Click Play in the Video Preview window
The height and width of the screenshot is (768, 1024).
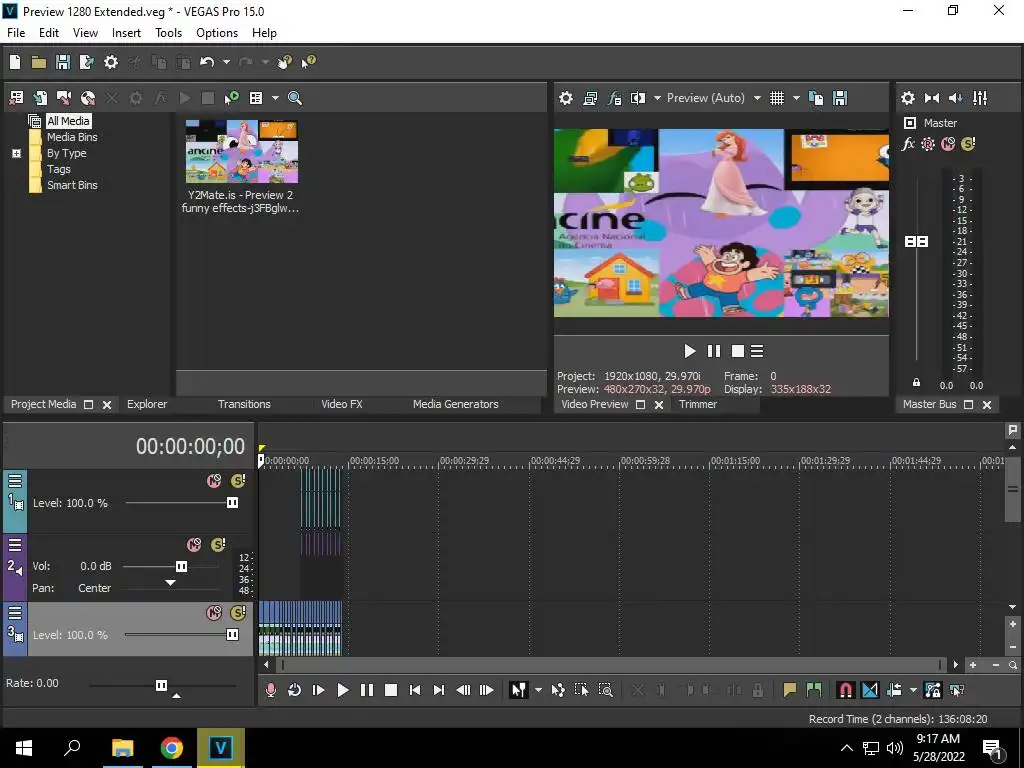690,351
